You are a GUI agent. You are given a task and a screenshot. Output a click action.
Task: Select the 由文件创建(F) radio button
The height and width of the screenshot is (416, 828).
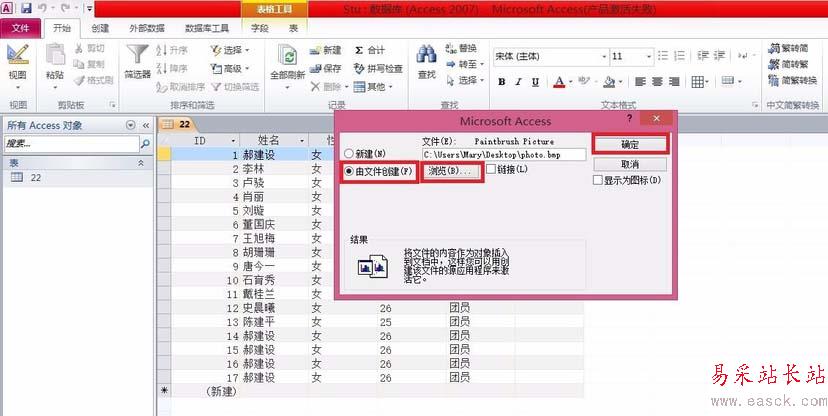coord(349,172)
